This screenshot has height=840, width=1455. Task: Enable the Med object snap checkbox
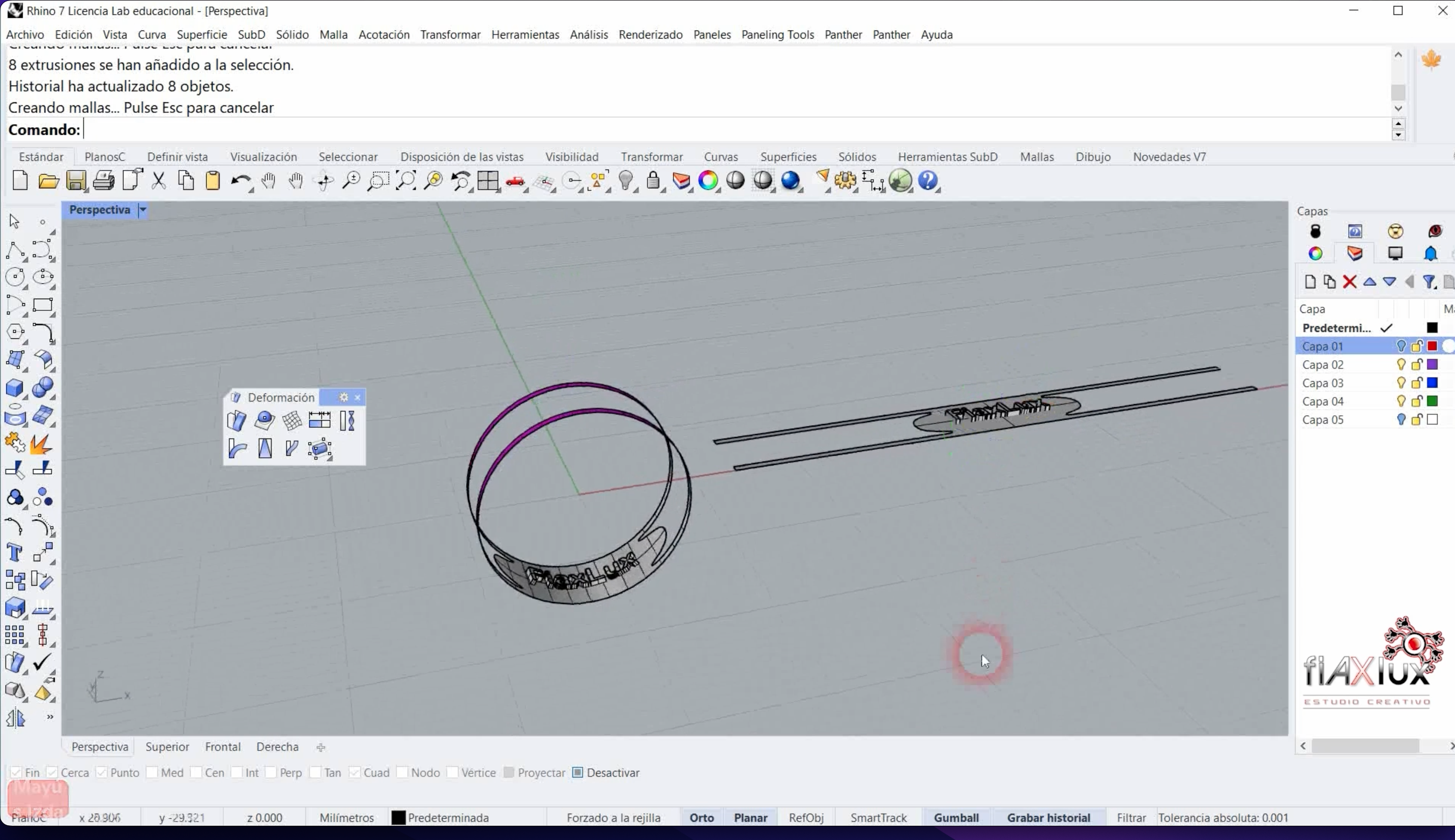[x=152, y=772]
